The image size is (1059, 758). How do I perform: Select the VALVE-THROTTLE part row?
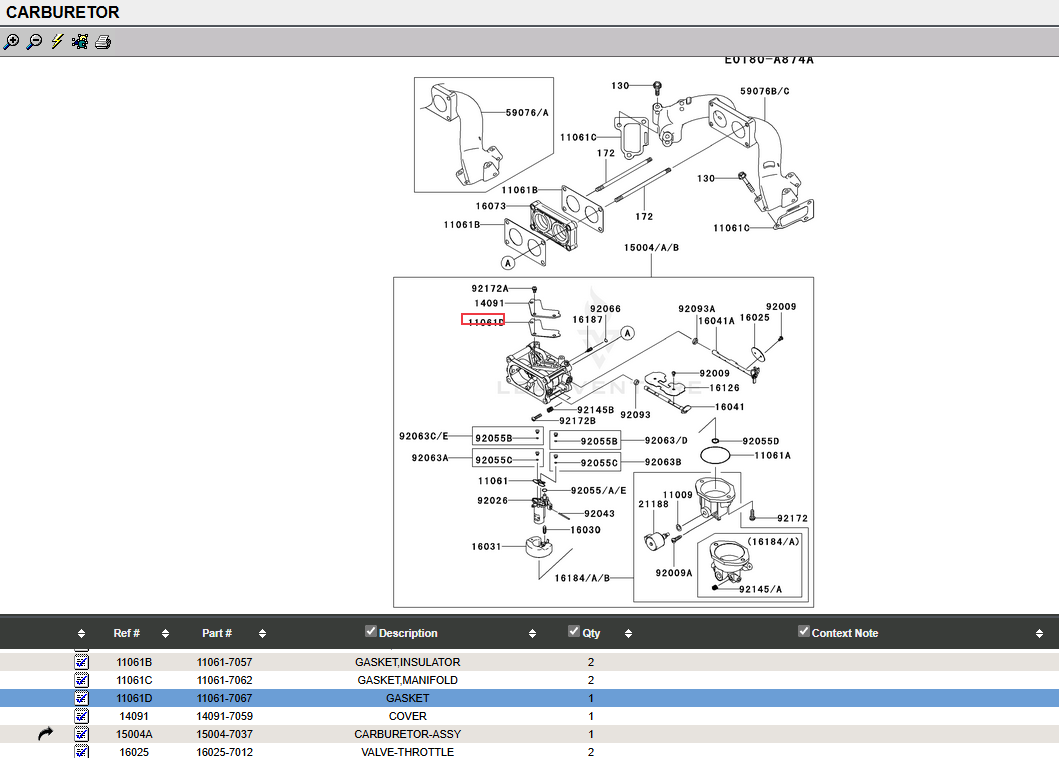tap(407, 752)
